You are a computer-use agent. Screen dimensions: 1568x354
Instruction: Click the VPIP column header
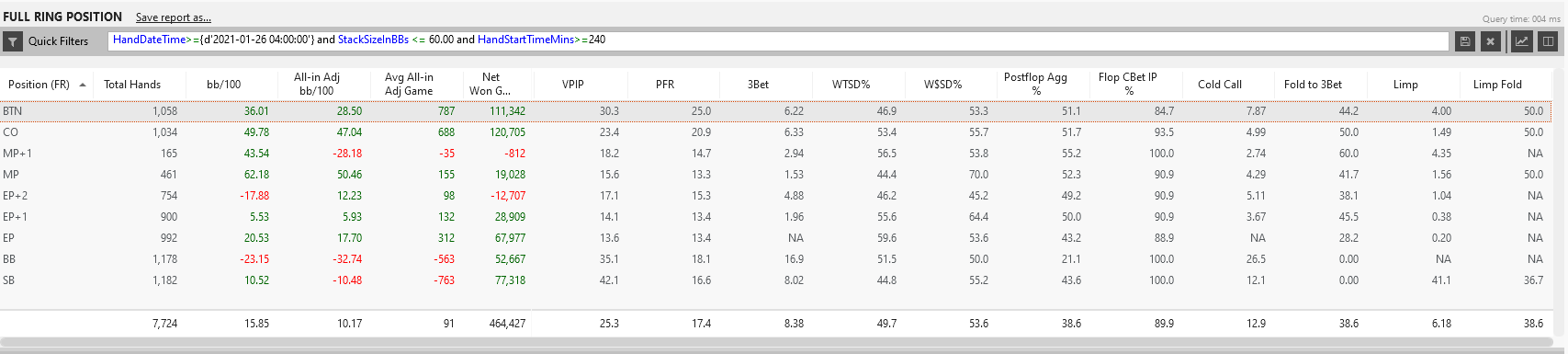(573, 85)
